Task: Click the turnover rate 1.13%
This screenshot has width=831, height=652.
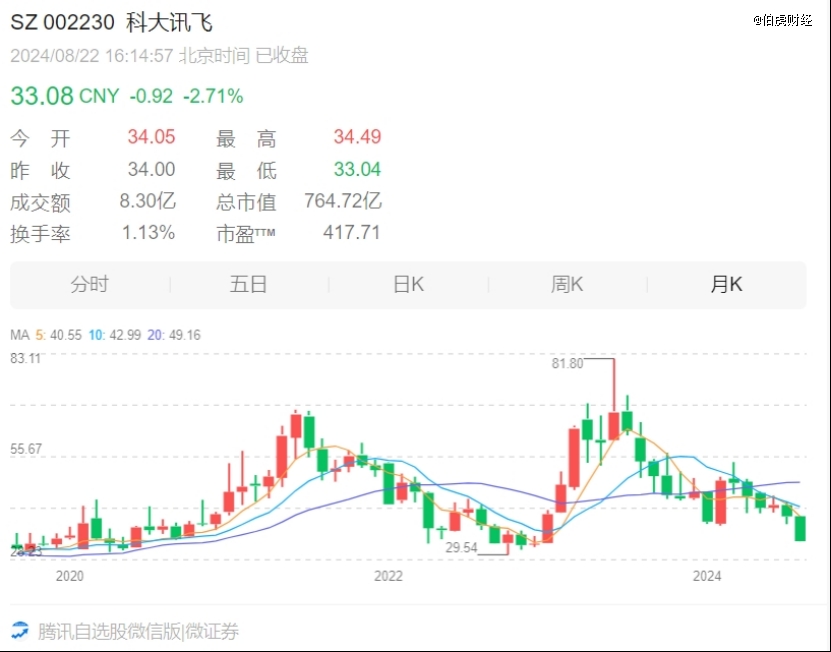Action: pos(148,233)
